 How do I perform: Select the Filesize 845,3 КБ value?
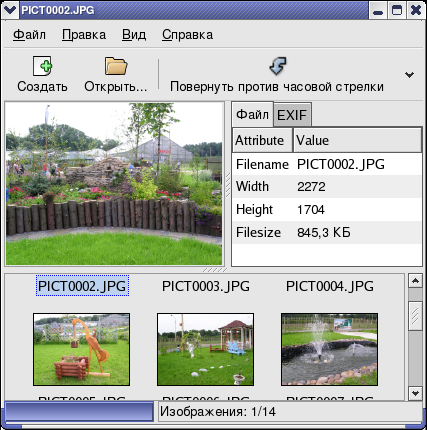(324, 232)
